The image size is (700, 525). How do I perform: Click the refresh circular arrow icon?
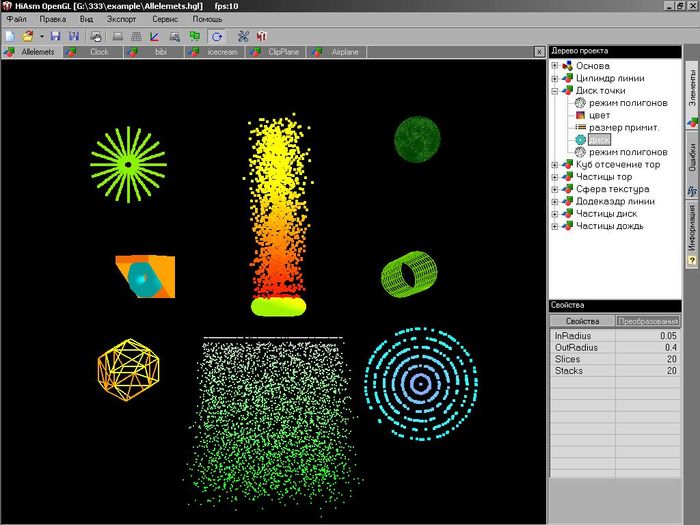coord(216,37)
